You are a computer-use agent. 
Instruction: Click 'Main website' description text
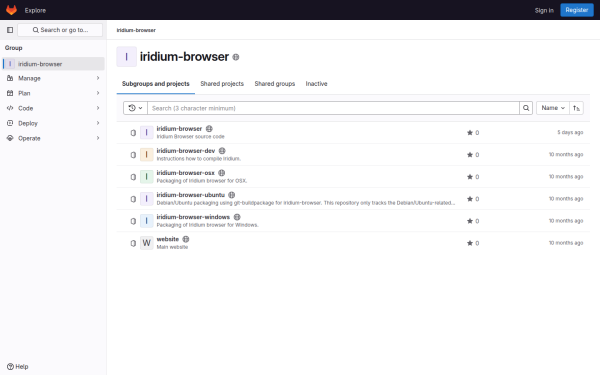pos(172,247)
